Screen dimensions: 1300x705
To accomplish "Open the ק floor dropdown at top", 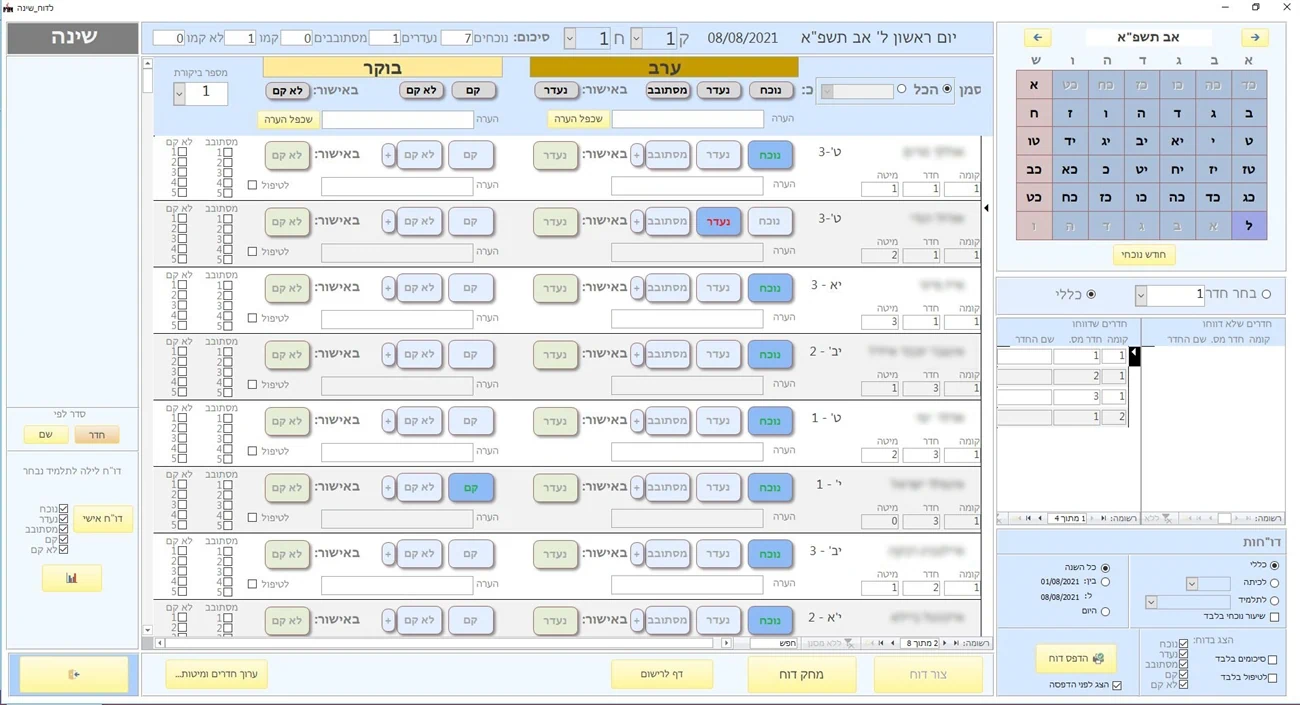I will click(636, 39).
